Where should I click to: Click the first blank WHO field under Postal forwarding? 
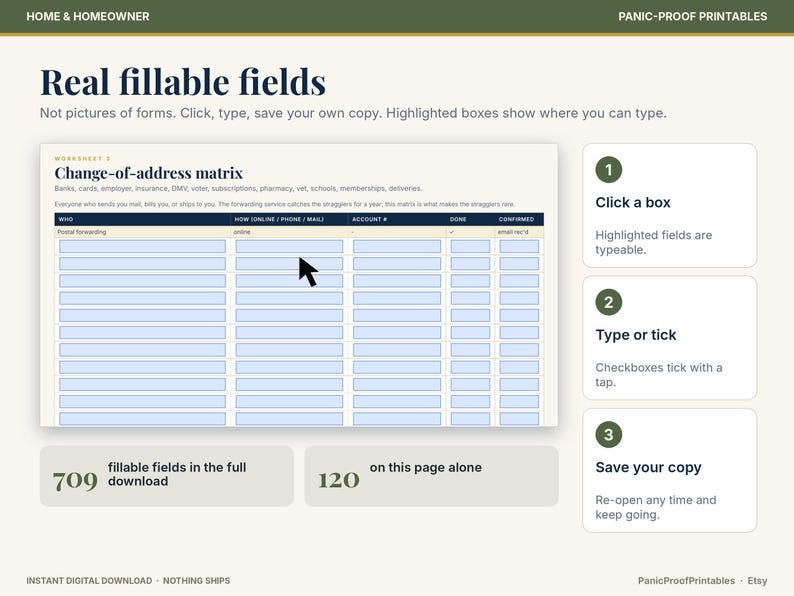pos(142,247)
